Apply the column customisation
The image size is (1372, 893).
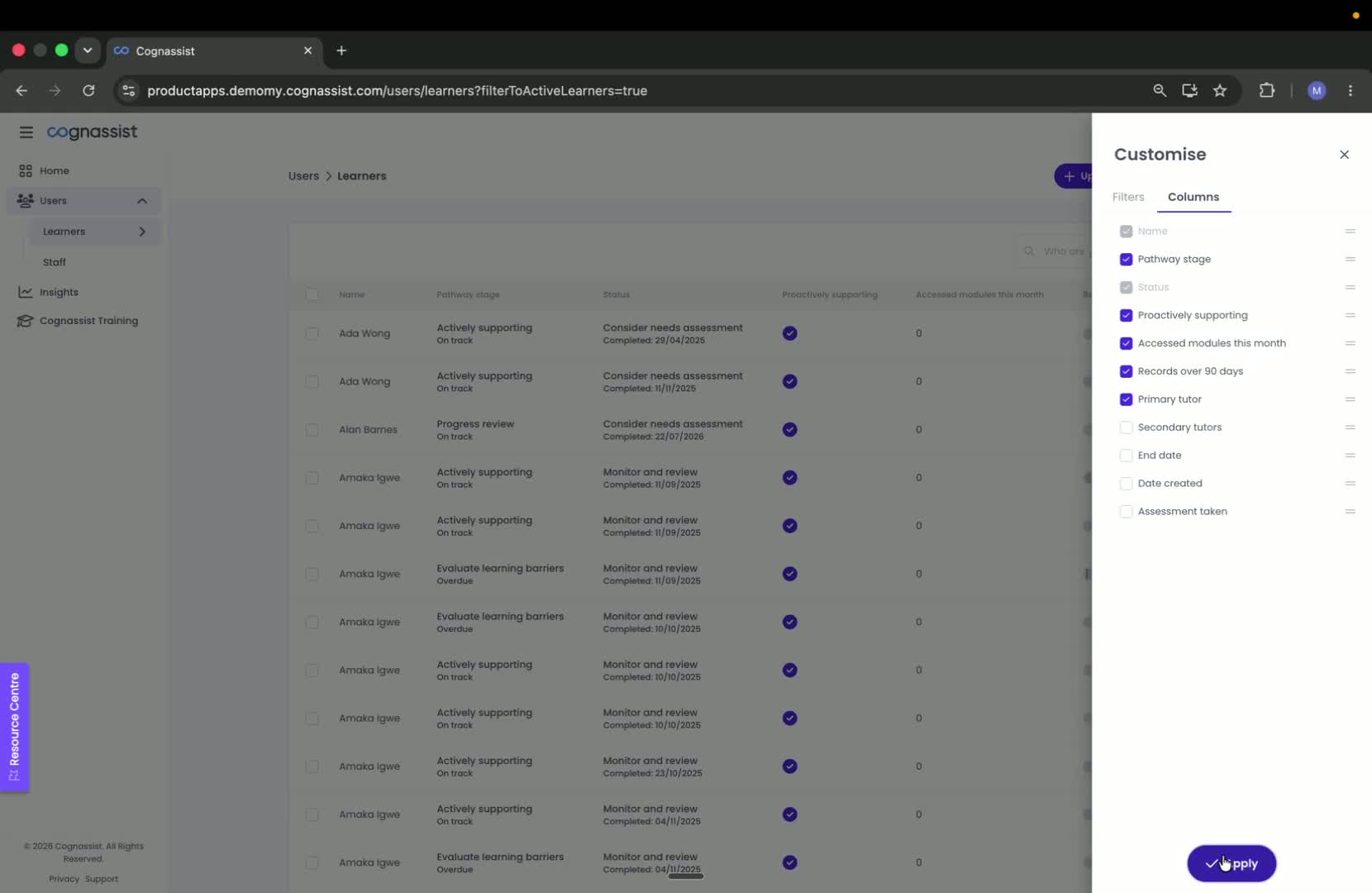point(1231,864)
